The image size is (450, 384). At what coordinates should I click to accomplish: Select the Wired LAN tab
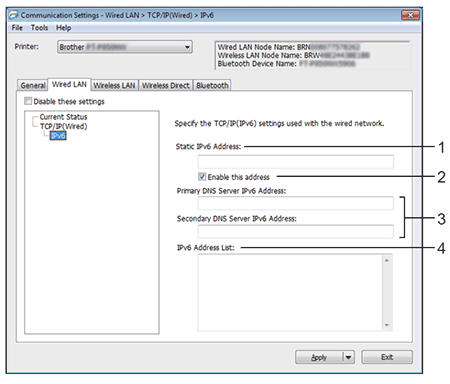69,84
